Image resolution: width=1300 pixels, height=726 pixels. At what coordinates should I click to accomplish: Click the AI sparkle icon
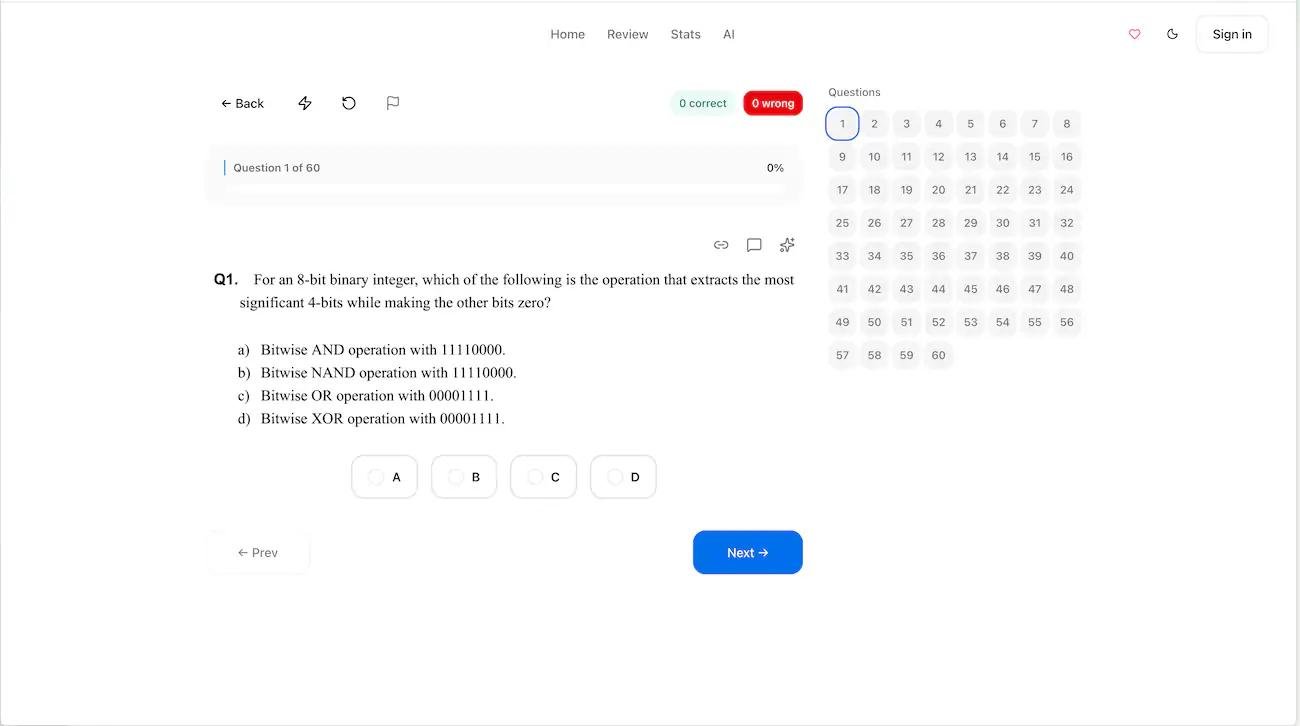click(x=787, y=245)
